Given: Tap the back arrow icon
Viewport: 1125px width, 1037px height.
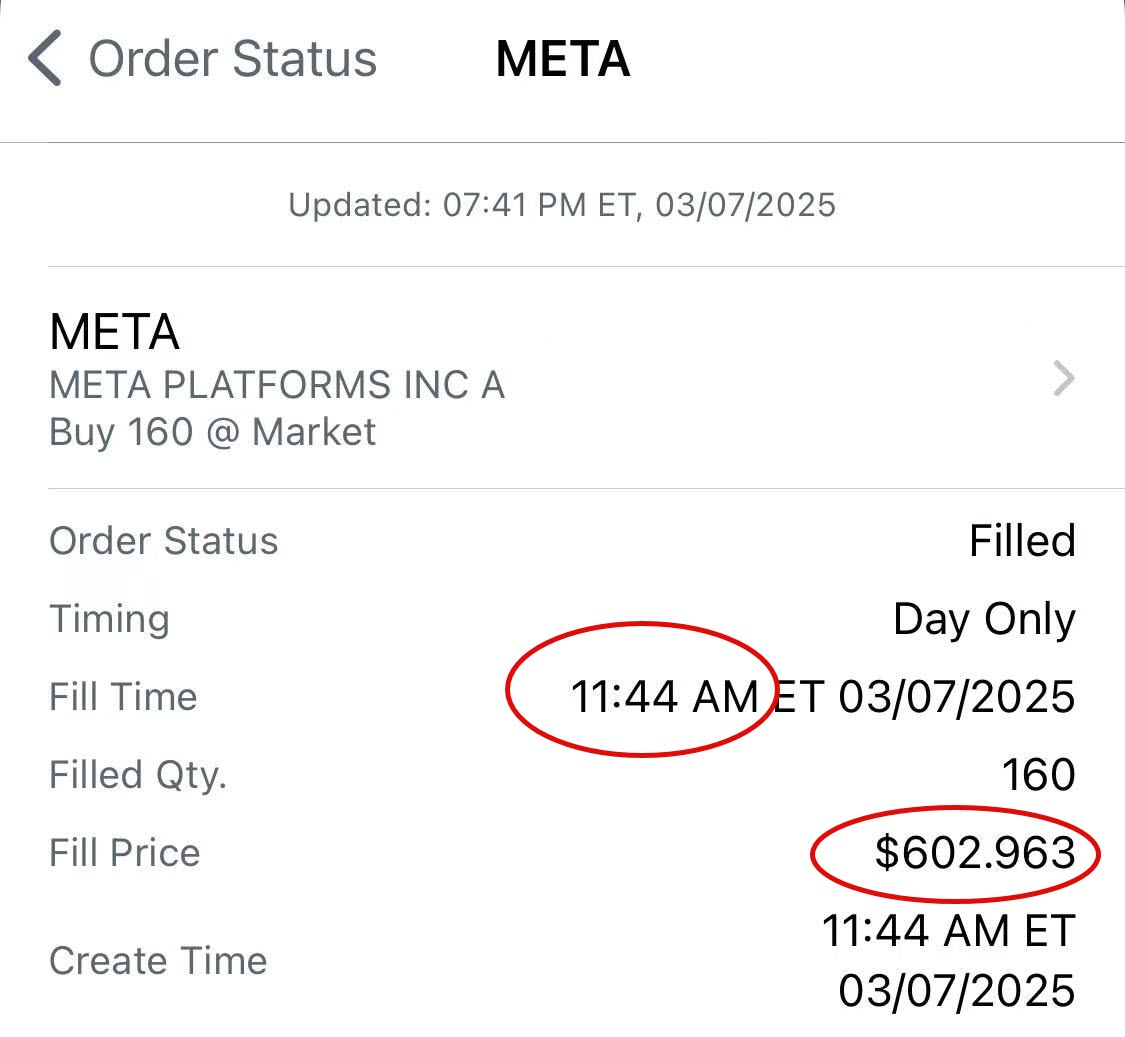Looking at the screenshot, I should tap(44, 59).
